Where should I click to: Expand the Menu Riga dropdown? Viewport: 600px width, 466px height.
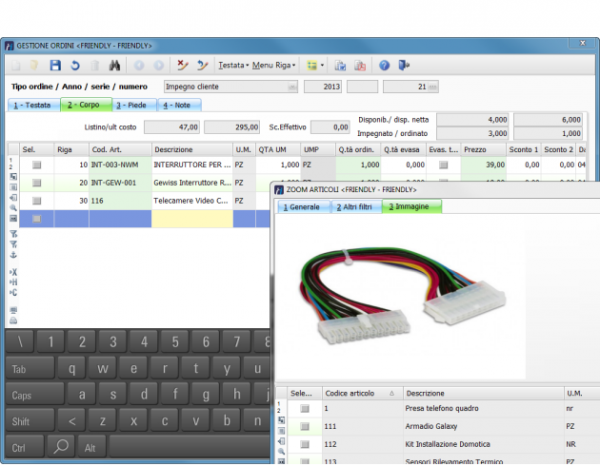tap(274, 65)
